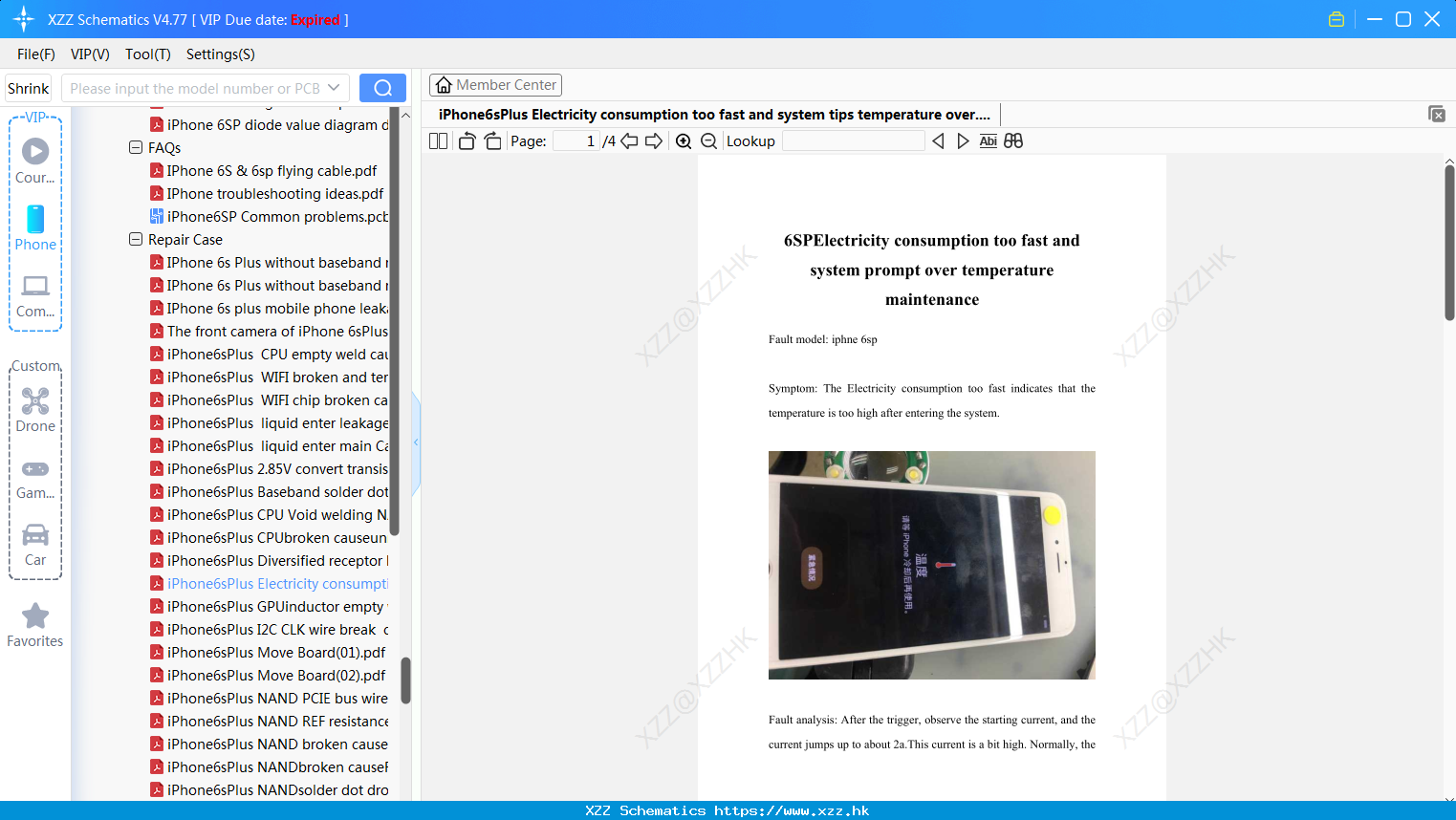Click the file tree vertical scrollbar thumb

pos(405,680)
